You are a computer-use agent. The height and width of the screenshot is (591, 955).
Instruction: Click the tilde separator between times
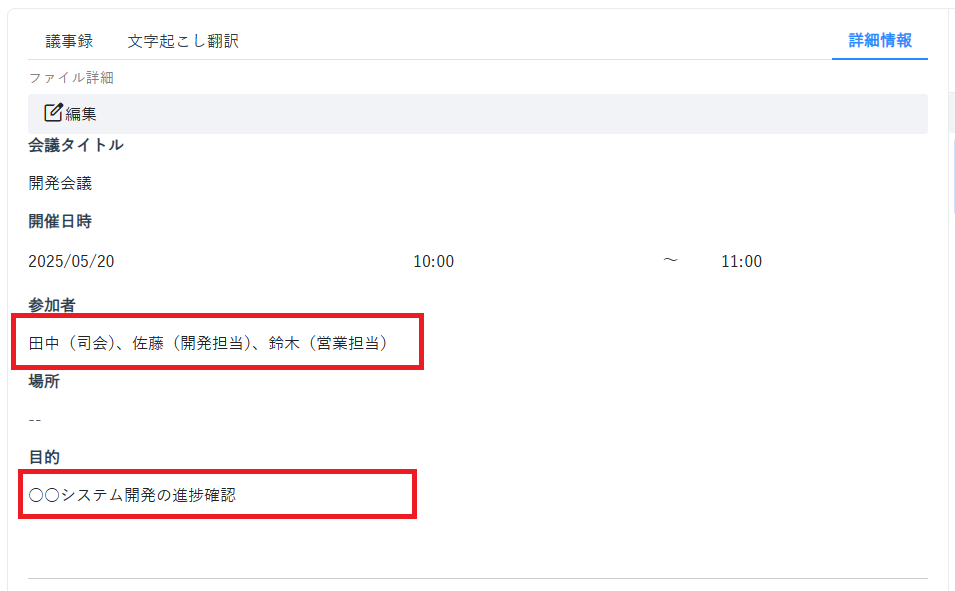pyautogui.click(x=670, y=260)
